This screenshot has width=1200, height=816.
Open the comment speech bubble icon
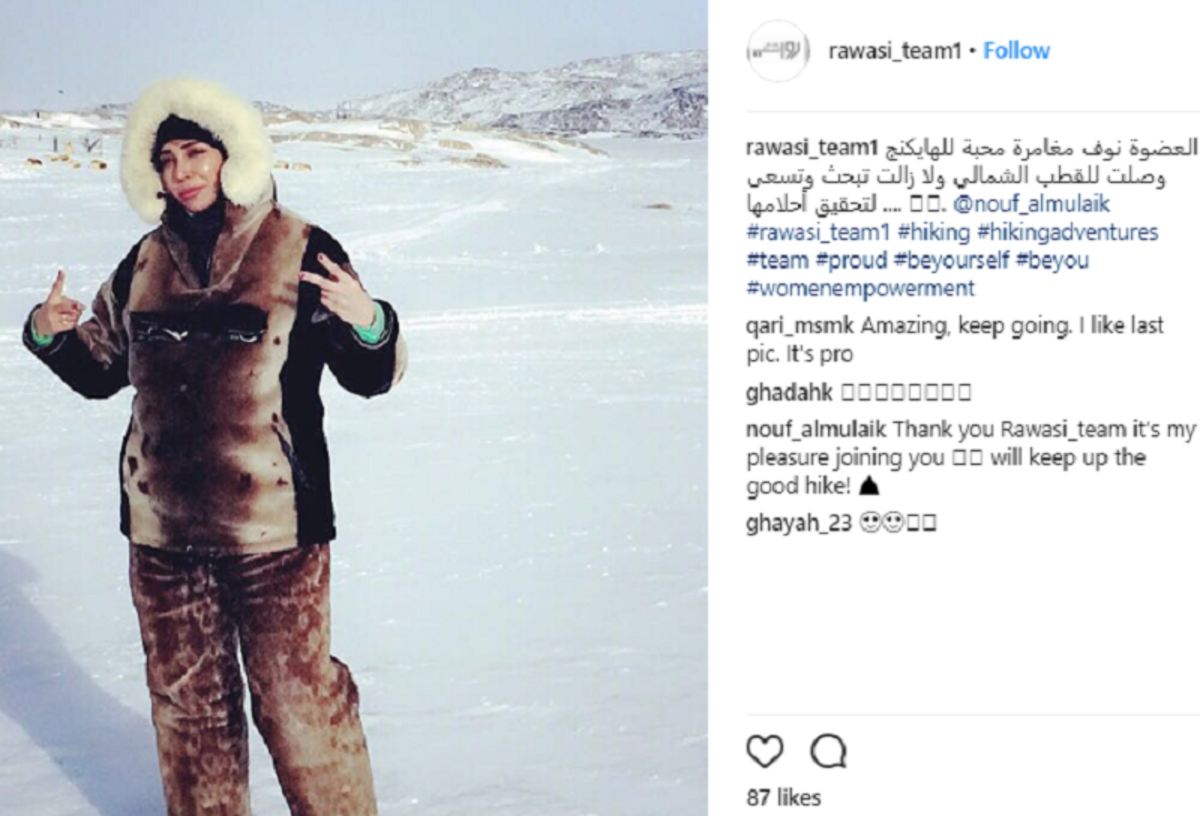[x=829, y=751]
